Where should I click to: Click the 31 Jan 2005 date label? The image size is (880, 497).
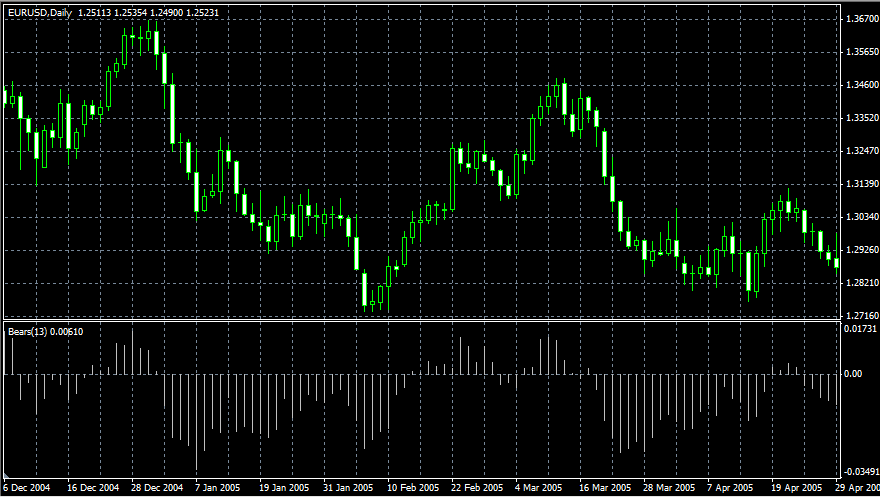(349, 487)
